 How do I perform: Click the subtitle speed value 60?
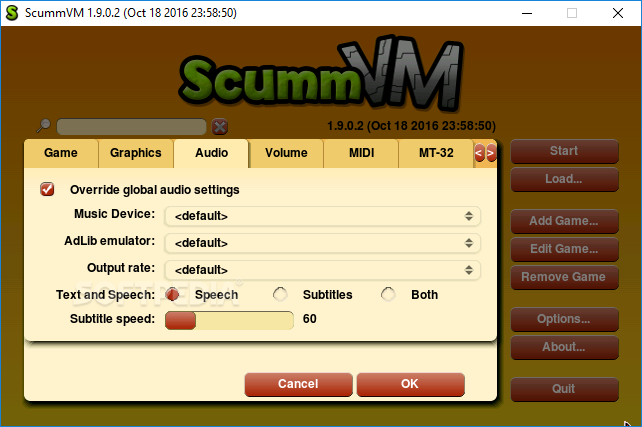pos(310,319)
